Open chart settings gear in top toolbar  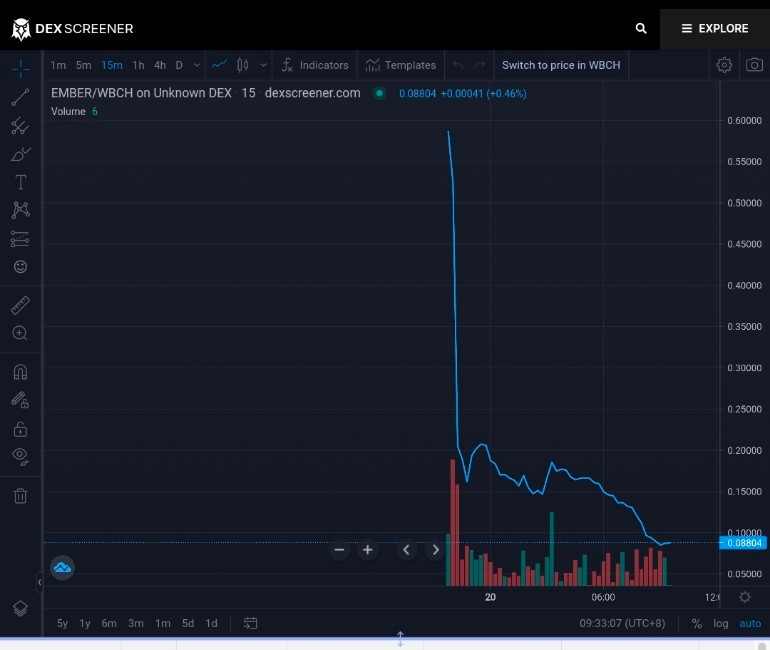point(724,65)
